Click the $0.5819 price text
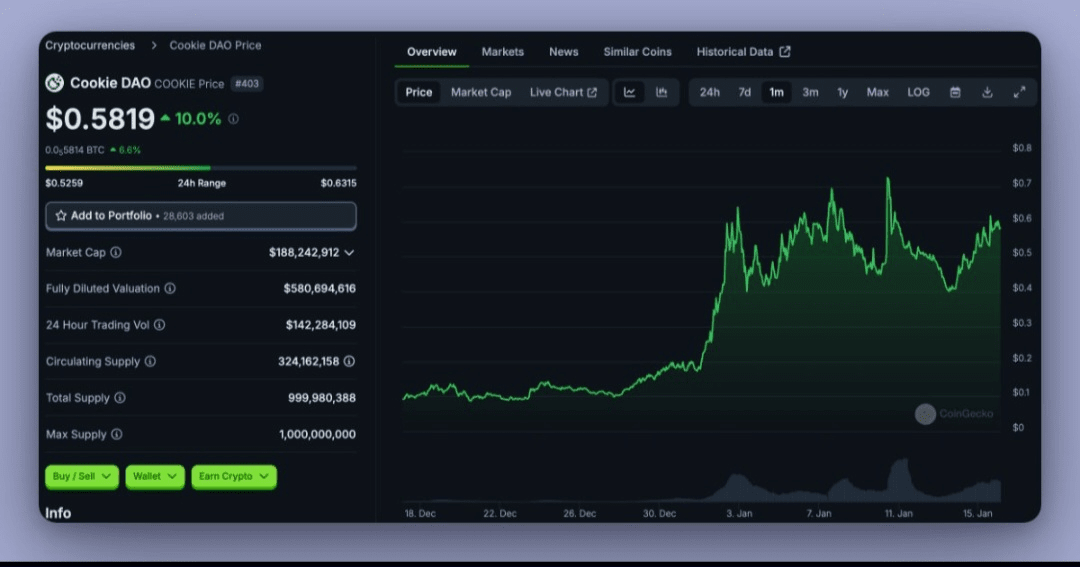Image resolution: width=1080 pixels, height=567 pixels. (100, 119)
